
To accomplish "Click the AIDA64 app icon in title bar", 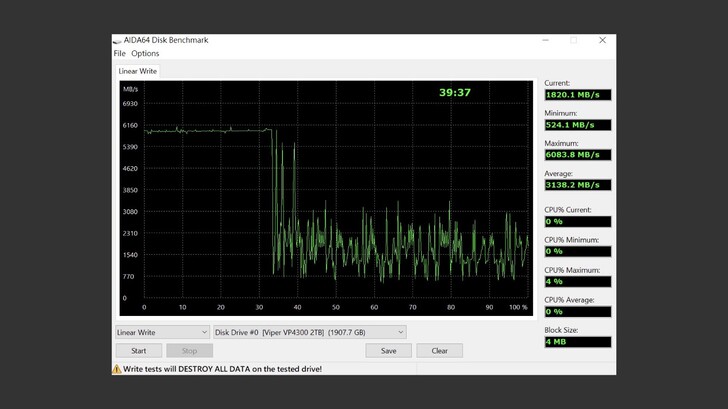I will click(x=118, y=40).
